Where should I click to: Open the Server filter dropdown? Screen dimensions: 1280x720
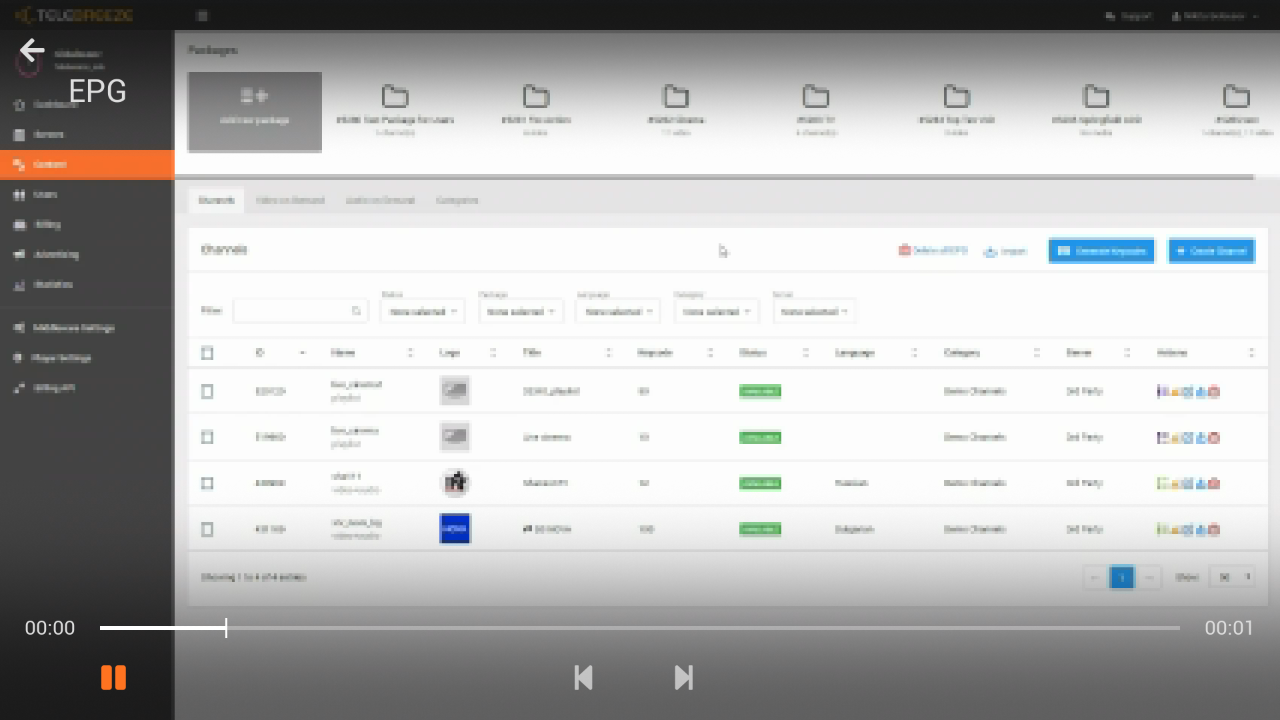pos(813,311)
